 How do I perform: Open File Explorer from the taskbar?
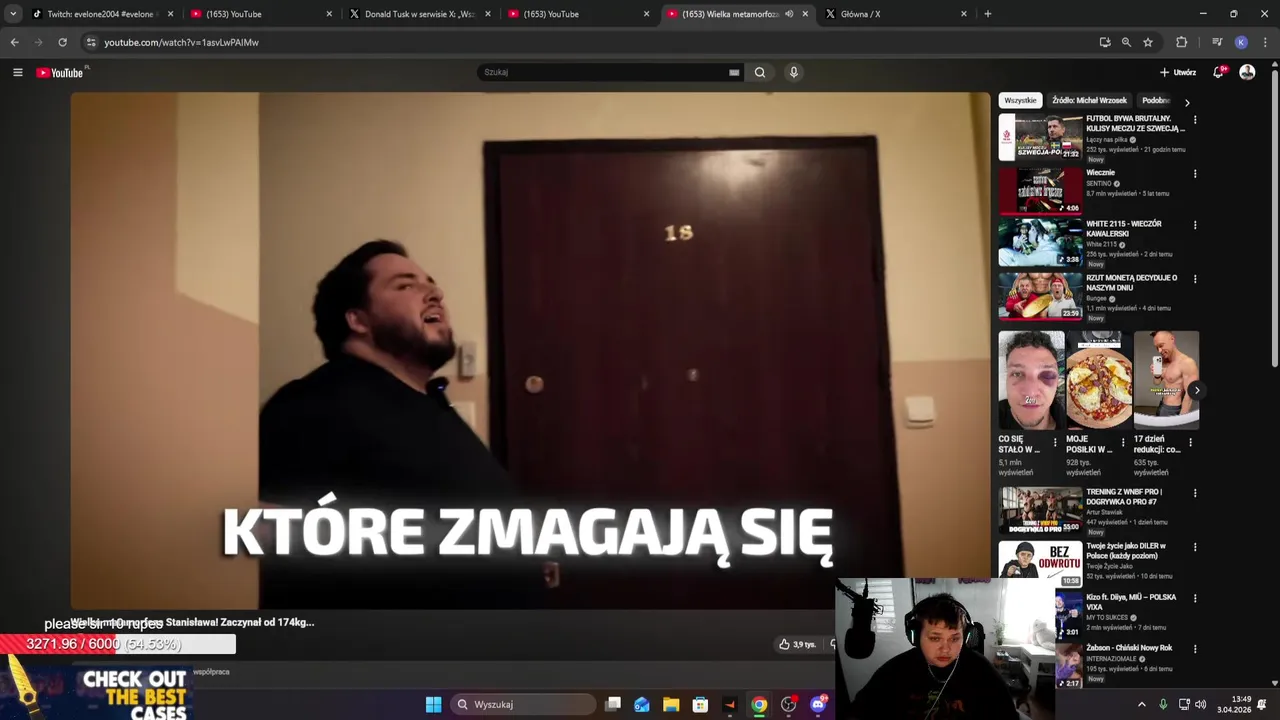pyautogui.click(x=671, y=704)
